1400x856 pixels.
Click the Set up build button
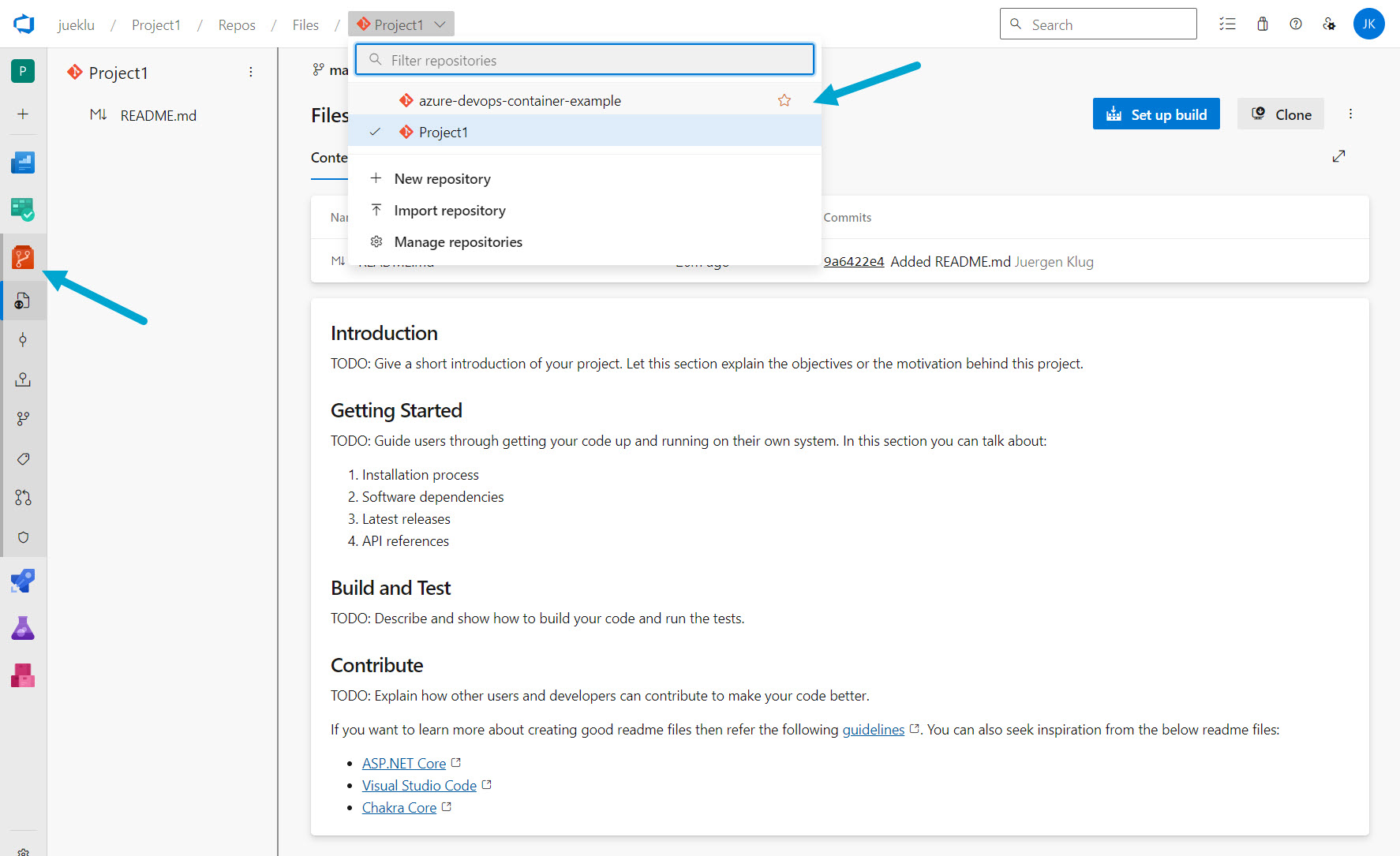[x=1155, y=114]
